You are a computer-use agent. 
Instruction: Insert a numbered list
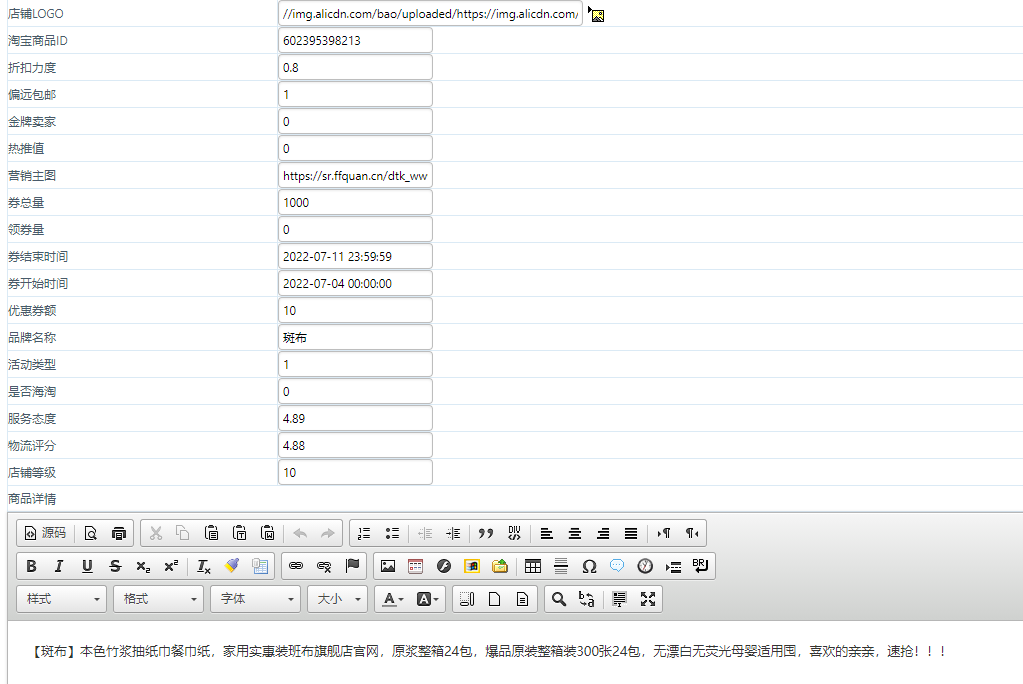click(364, 533)
